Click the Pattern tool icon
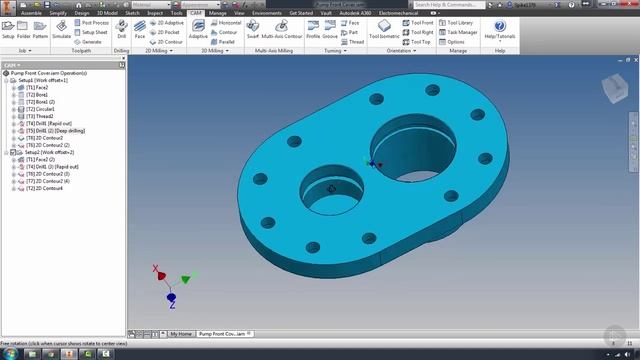Image resolution: width=640 pixels, height=360 pixels. (40, 29)
